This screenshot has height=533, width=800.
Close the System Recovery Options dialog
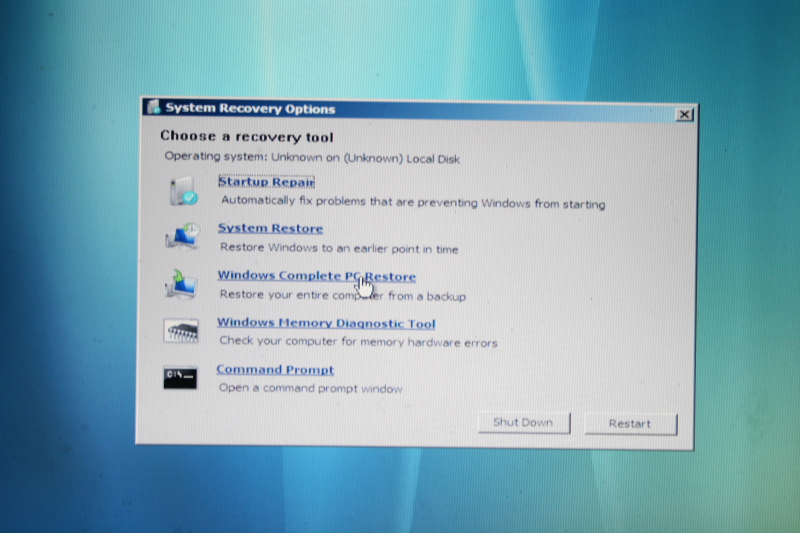tap(684, 115)
